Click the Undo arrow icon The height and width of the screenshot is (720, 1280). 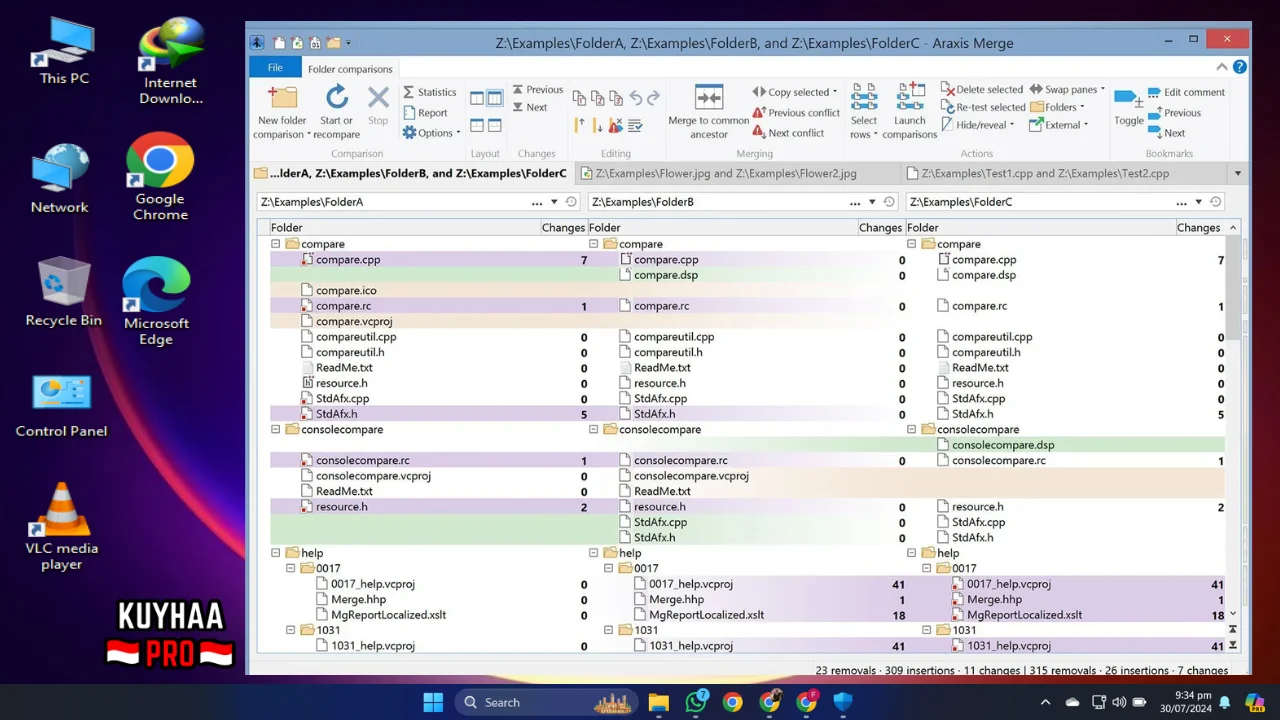pyautogui.click(x=636, y=98)
